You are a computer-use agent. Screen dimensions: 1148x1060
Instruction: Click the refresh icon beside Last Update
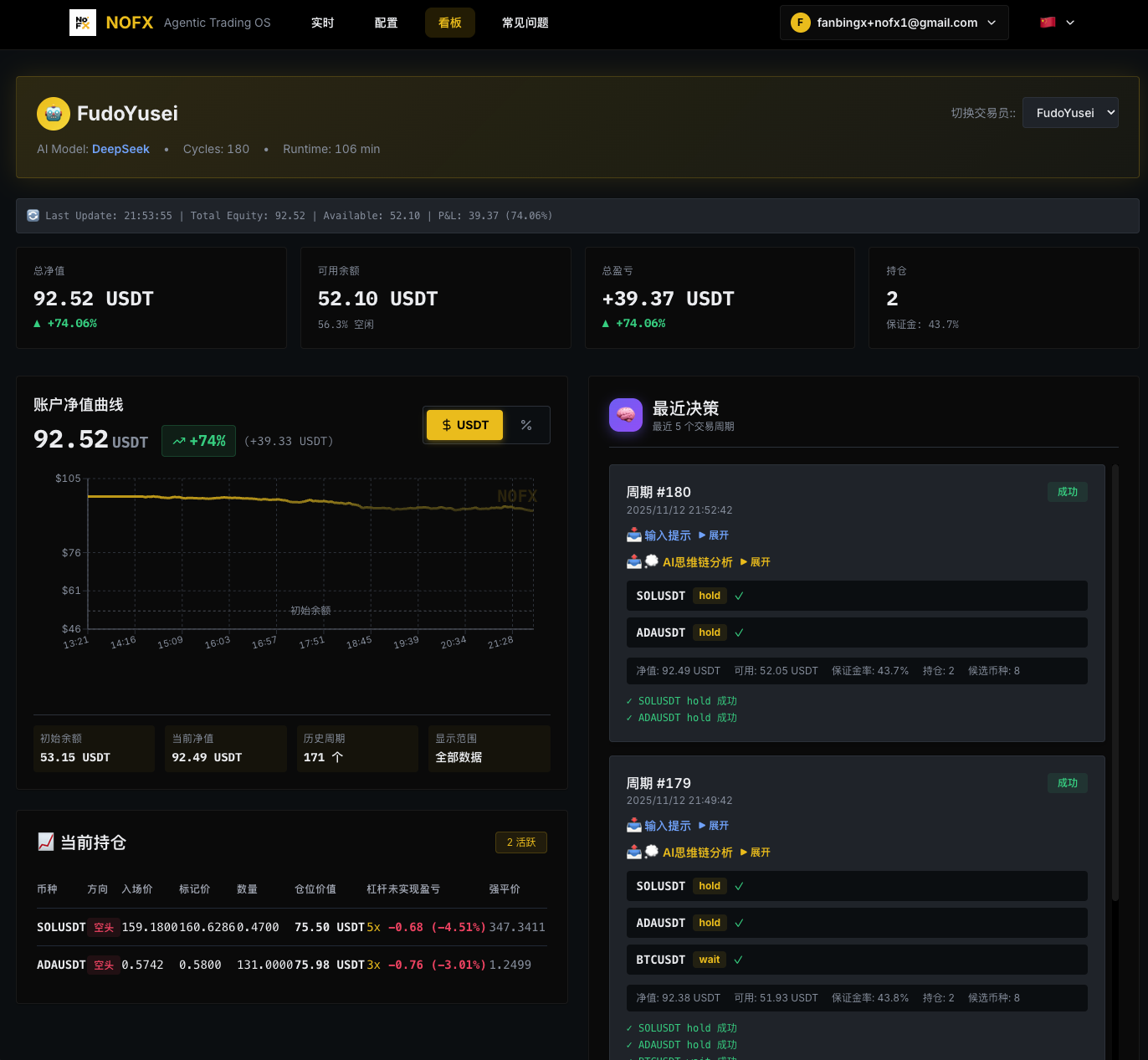point(33,216)
